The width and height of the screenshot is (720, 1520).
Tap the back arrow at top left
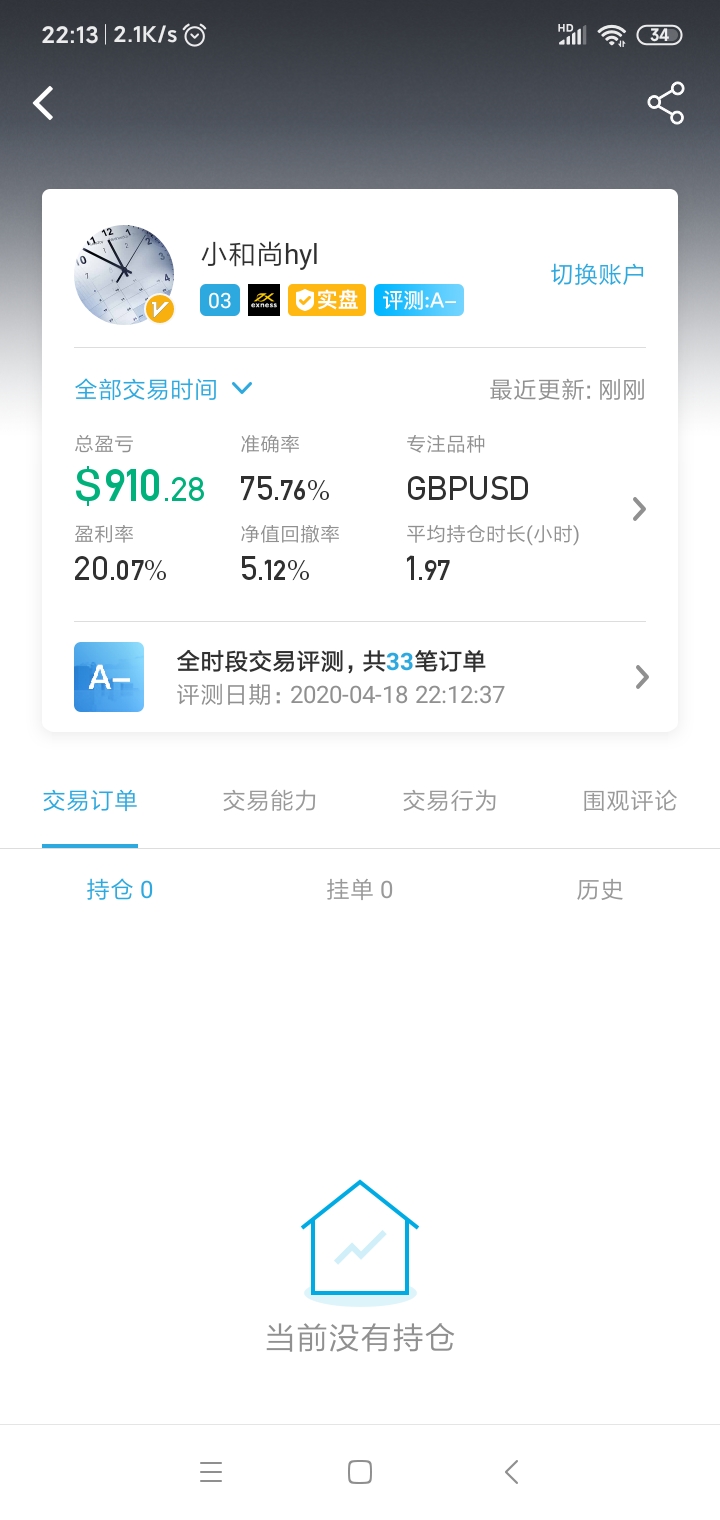tap(43, 103)
